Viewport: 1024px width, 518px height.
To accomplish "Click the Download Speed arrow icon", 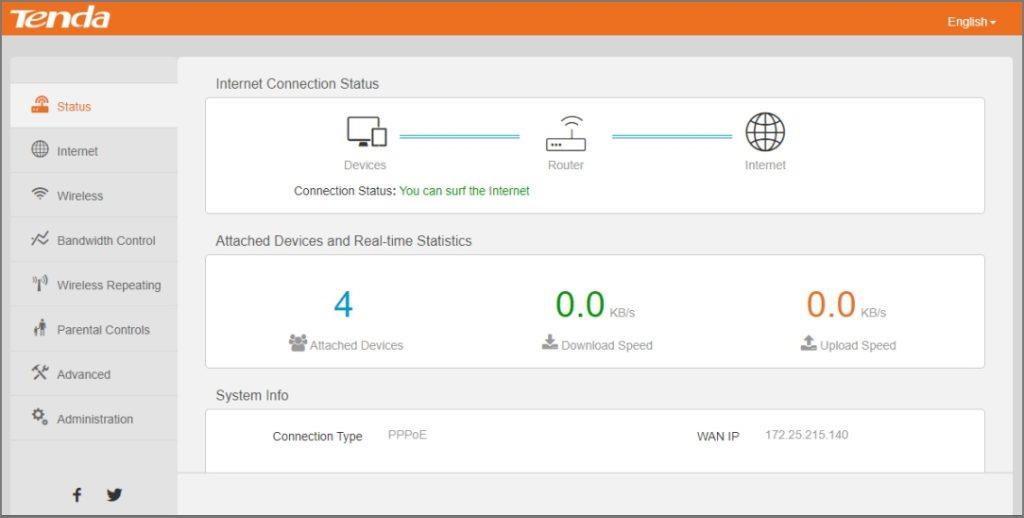I will [550, 342].
